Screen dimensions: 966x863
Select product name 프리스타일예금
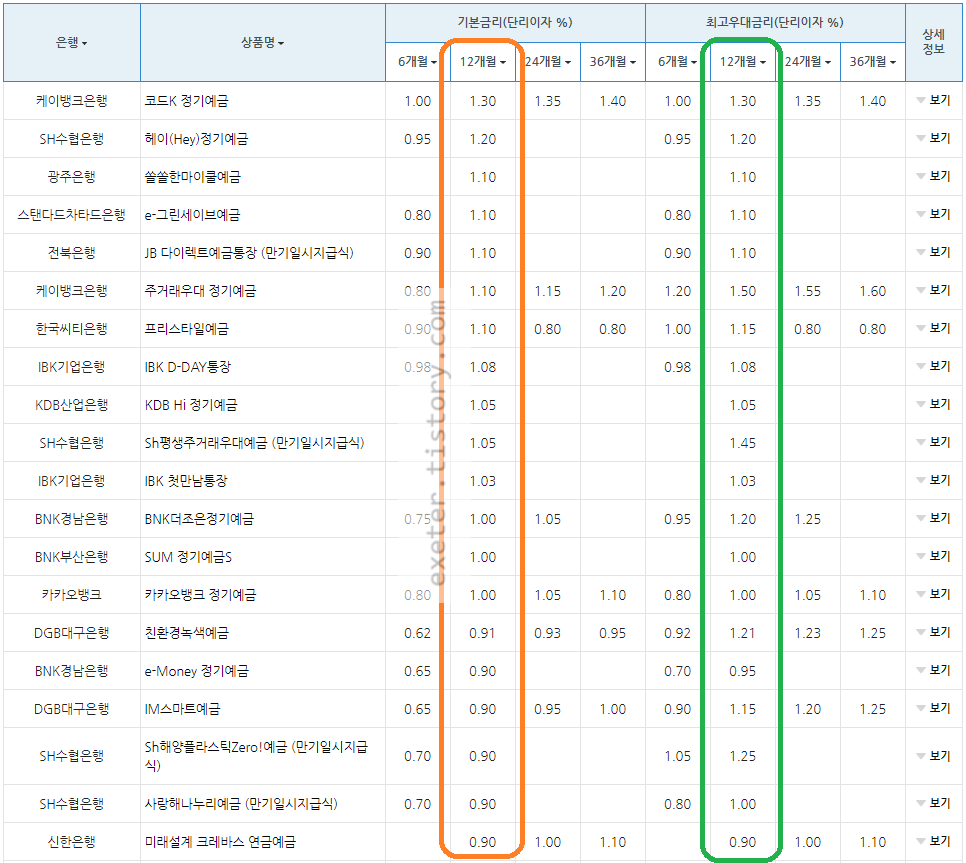(186, 329)
